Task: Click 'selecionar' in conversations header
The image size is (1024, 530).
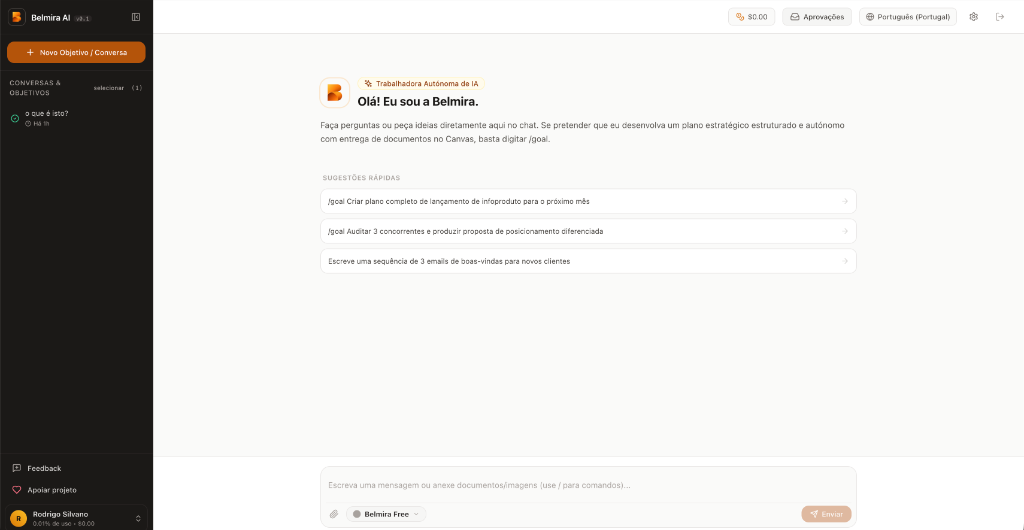Action: [108, 88]
